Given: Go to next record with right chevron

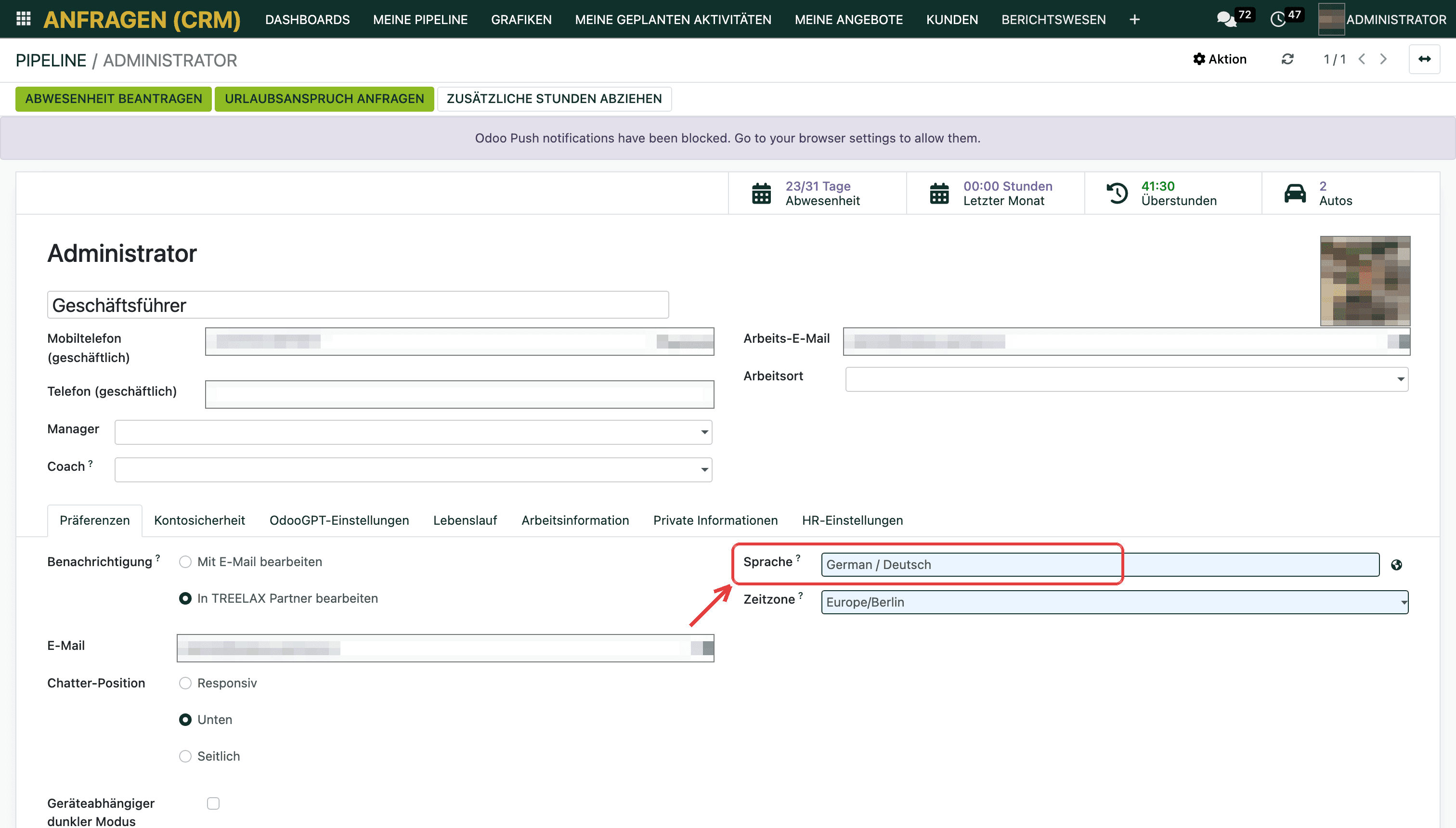Looking at the screenshot, I should tap(1383, 59).
